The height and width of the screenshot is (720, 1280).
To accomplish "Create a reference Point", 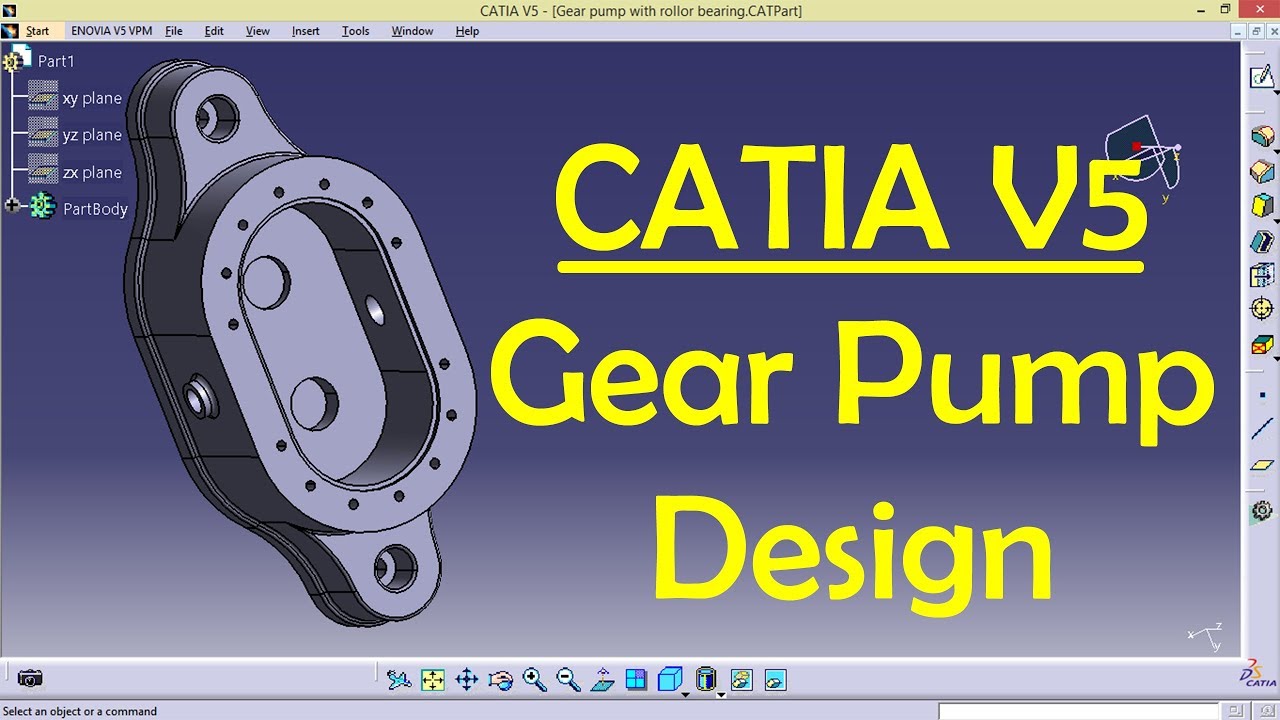I will tap(1262, 395).
